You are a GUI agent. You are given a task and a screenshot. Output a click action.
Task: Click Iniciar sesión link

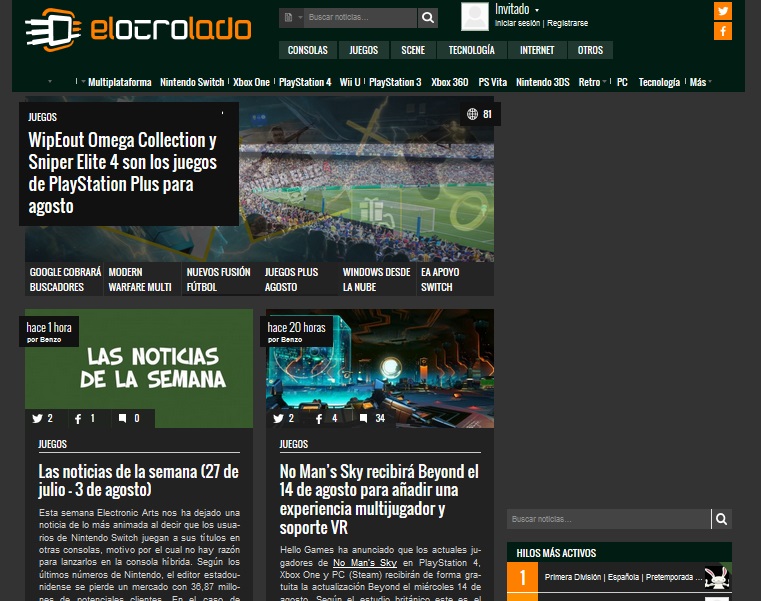point(517,23)
